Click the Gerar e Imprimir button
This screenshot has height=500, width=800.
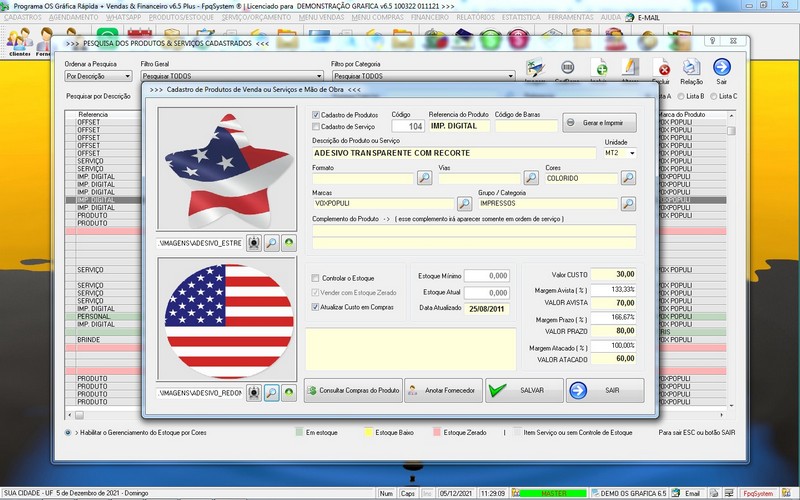[x=599, y=123]
